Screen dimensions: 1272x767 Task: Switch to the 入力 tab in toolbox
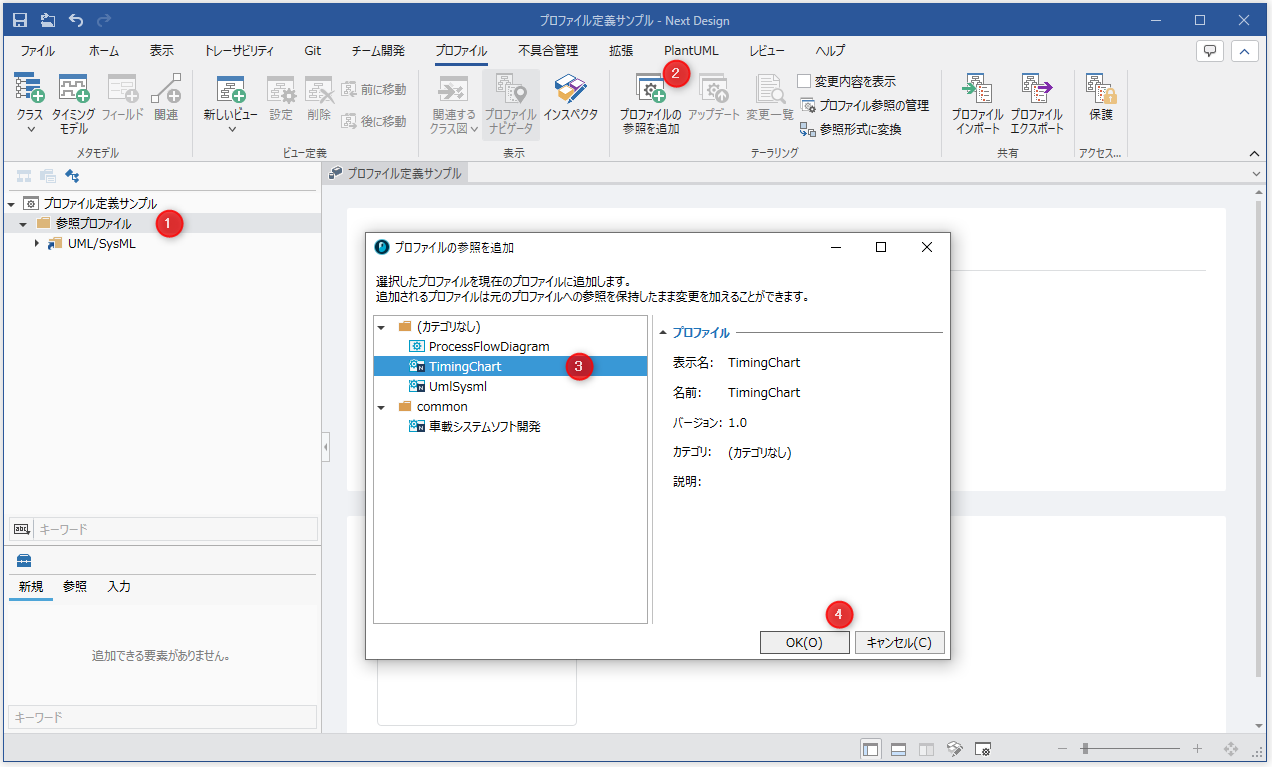pos(119,587)
